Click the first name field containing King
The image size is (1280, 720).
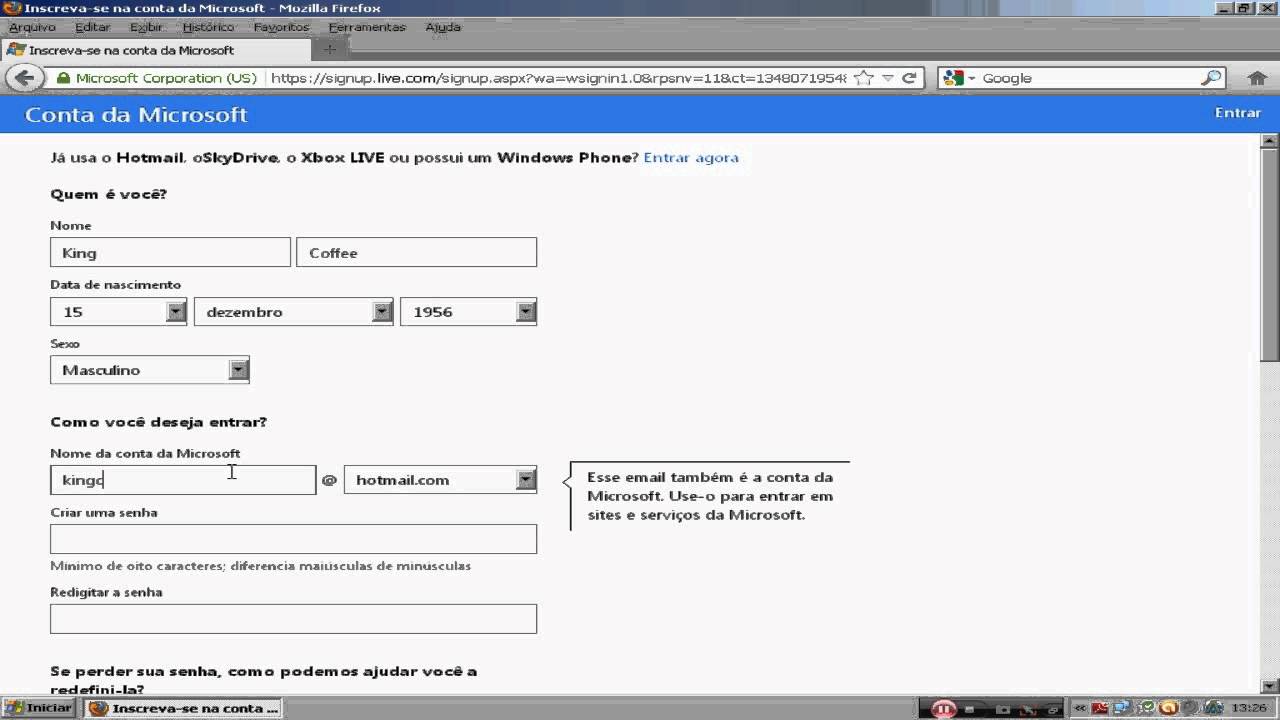click(x=170, y=252)
